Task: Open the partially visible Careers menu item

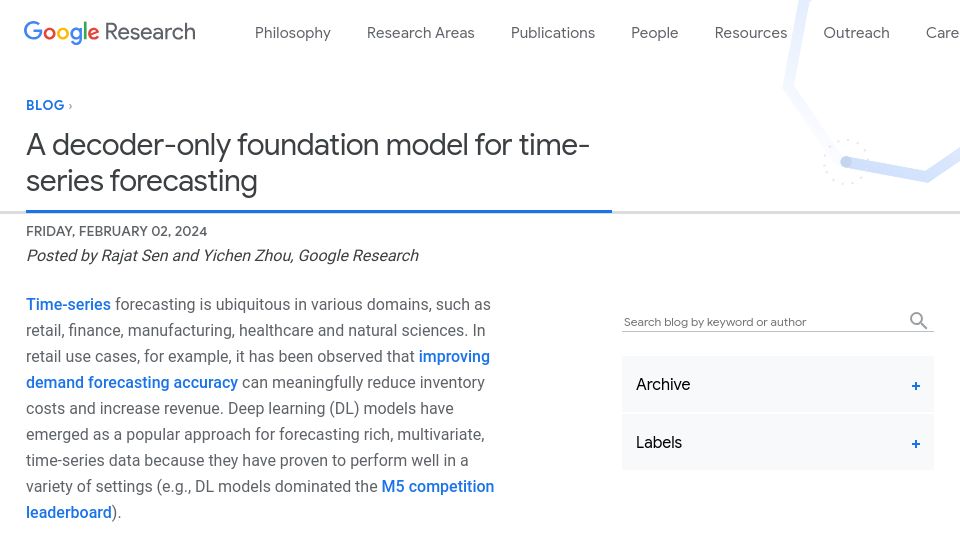Action: pos(942,33)
